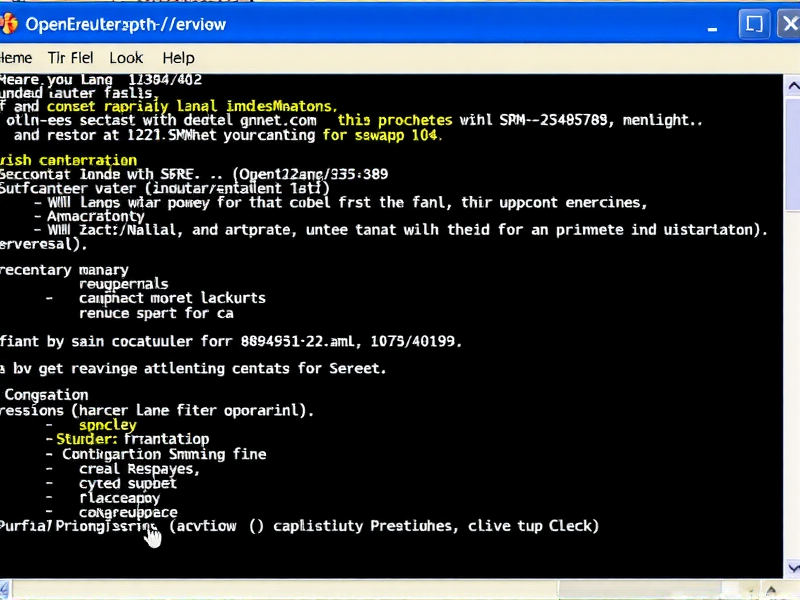The height and width of the screenshot is (600, 800).
Task: Maximize the terminal window
Action: [754, 23]
